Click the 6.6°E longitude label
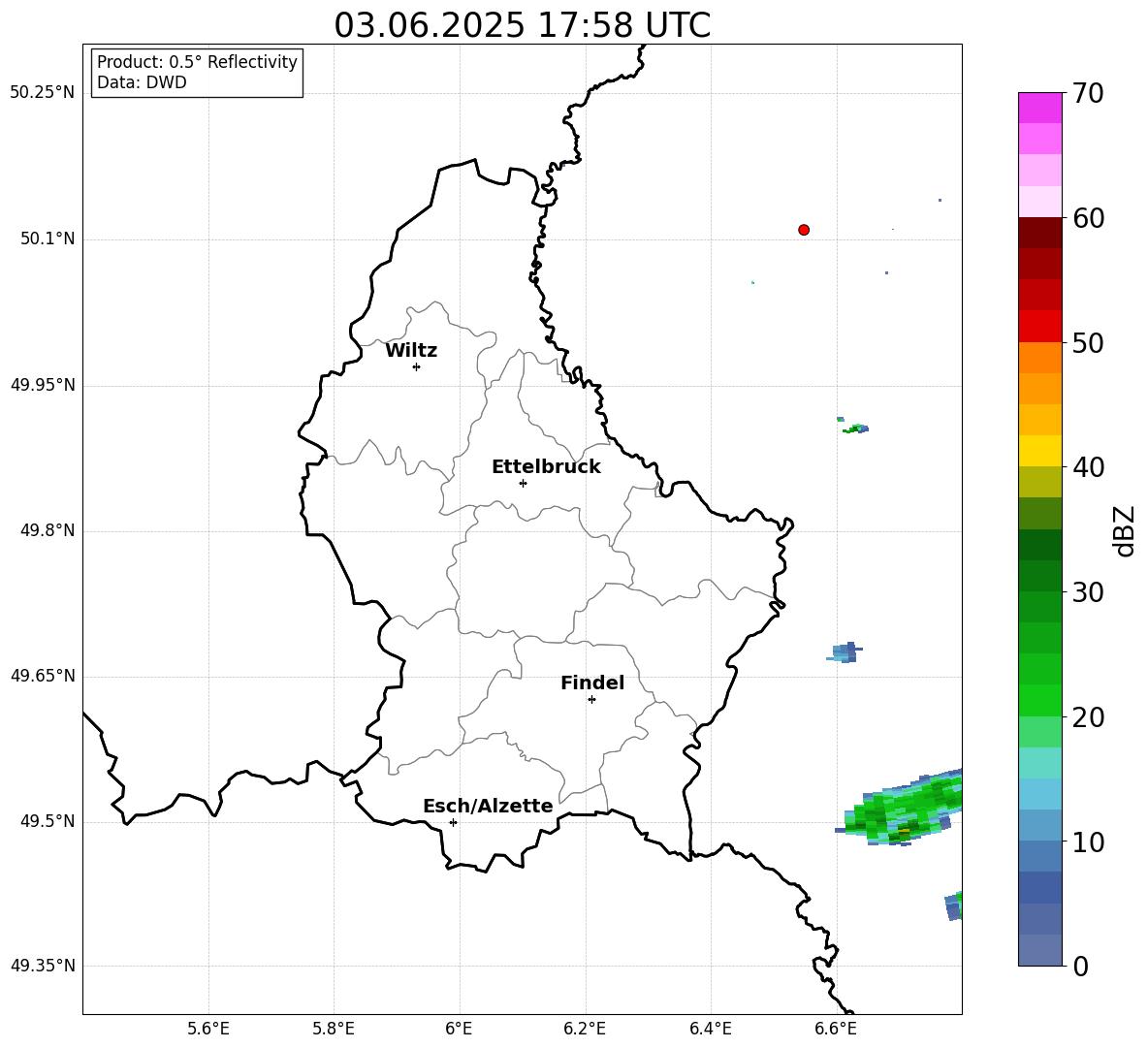This screenshot has height=1048, width=1148. (x=836, y=1029)
